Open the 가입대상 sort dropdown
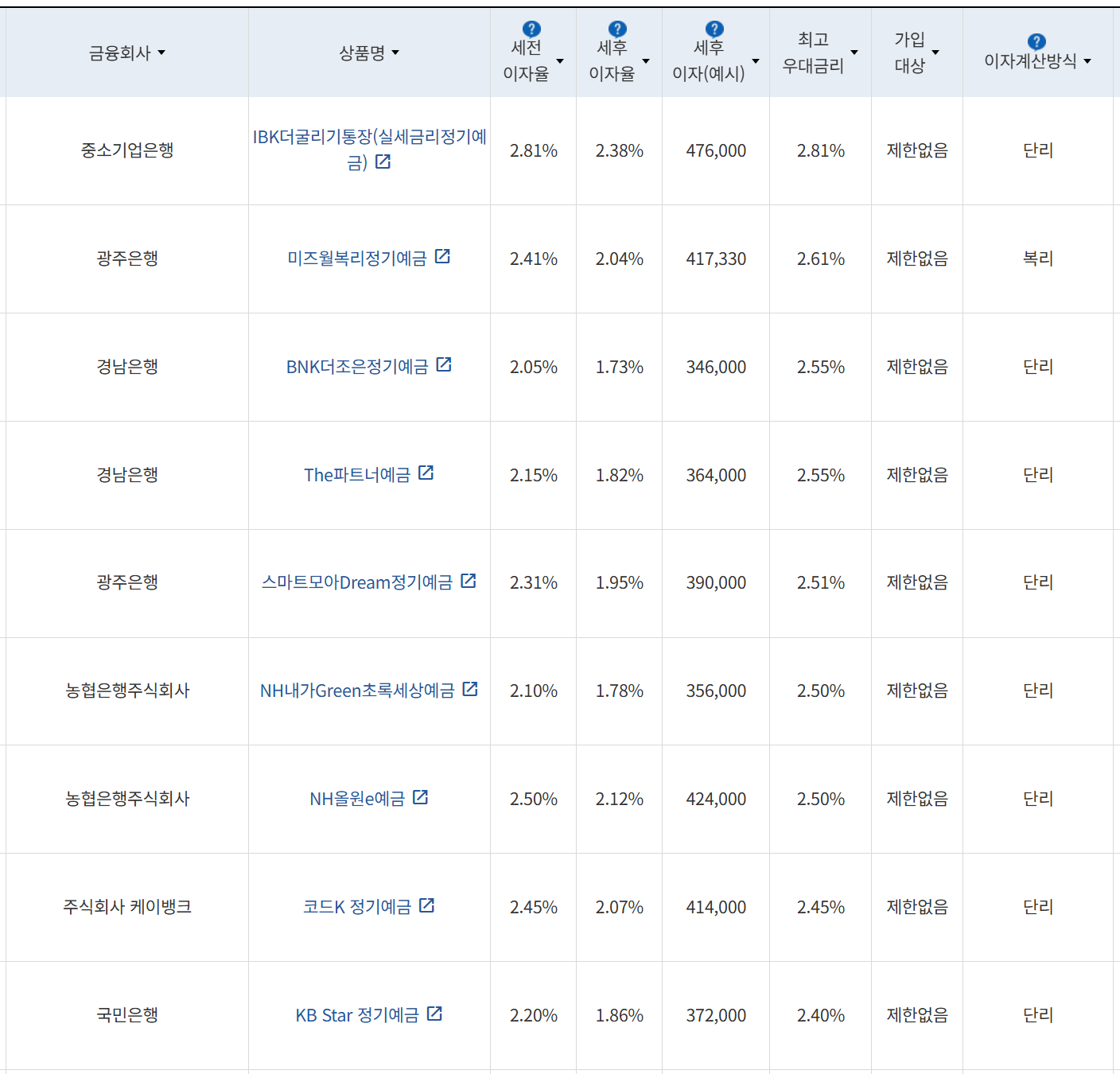 [x=935, y=53]
